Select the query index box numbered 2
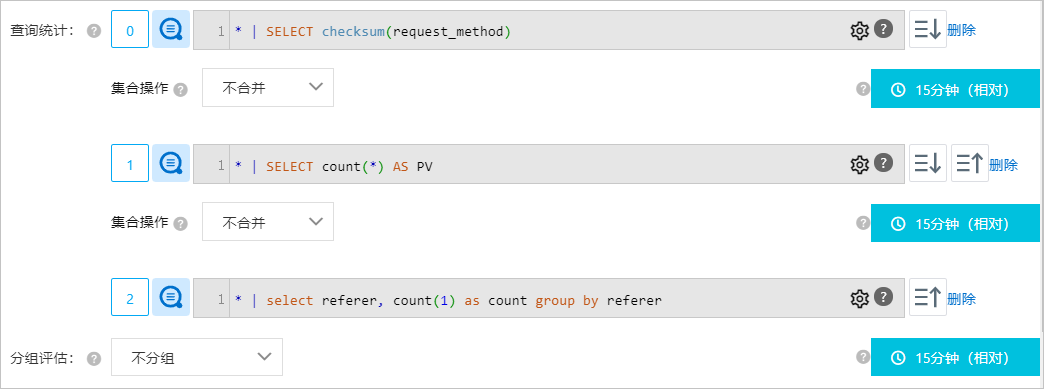Viewport: 1044px width, 389px height. (130, 298)
